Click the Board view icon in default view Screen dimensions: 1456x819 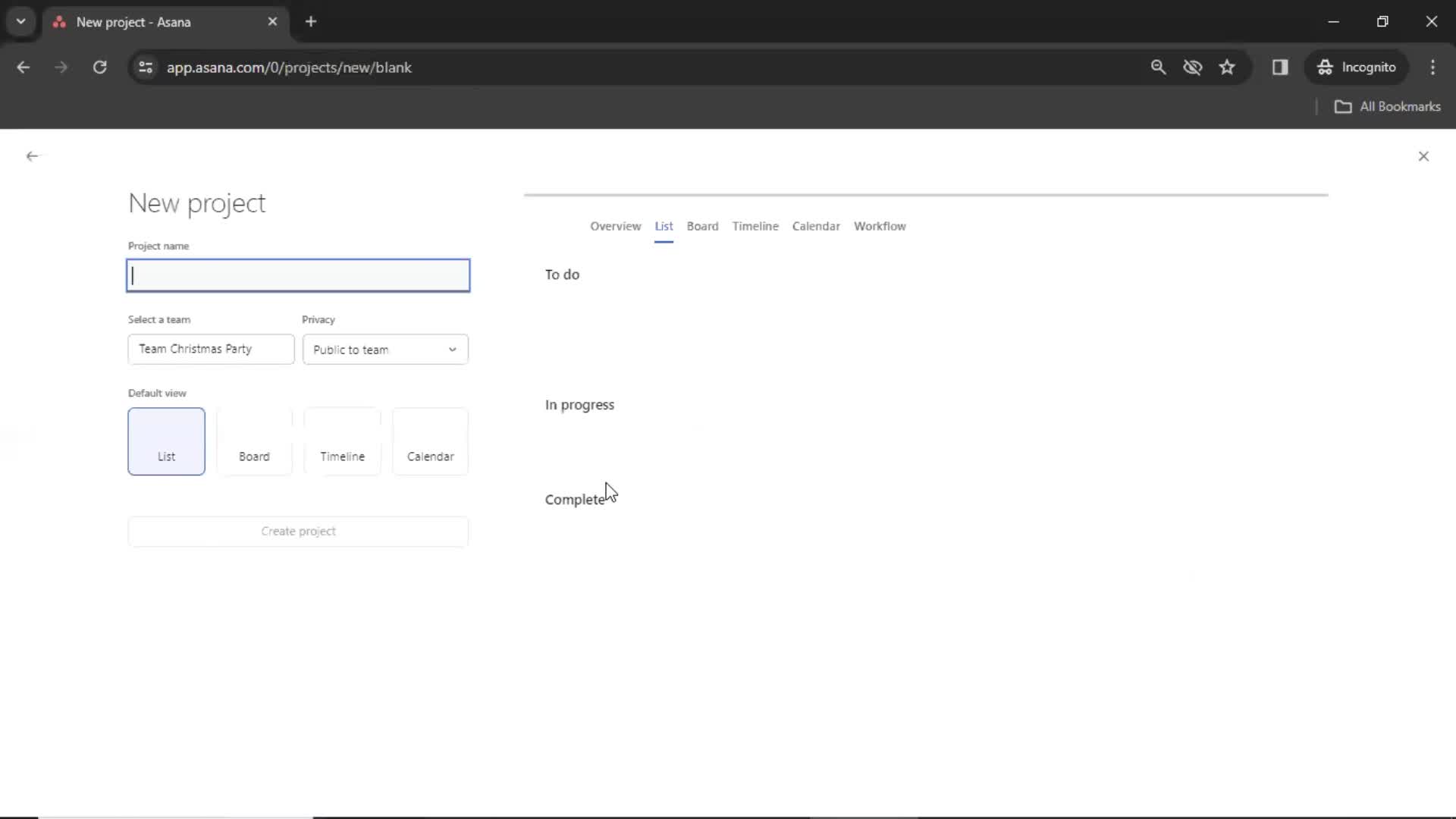coord(255,441)
